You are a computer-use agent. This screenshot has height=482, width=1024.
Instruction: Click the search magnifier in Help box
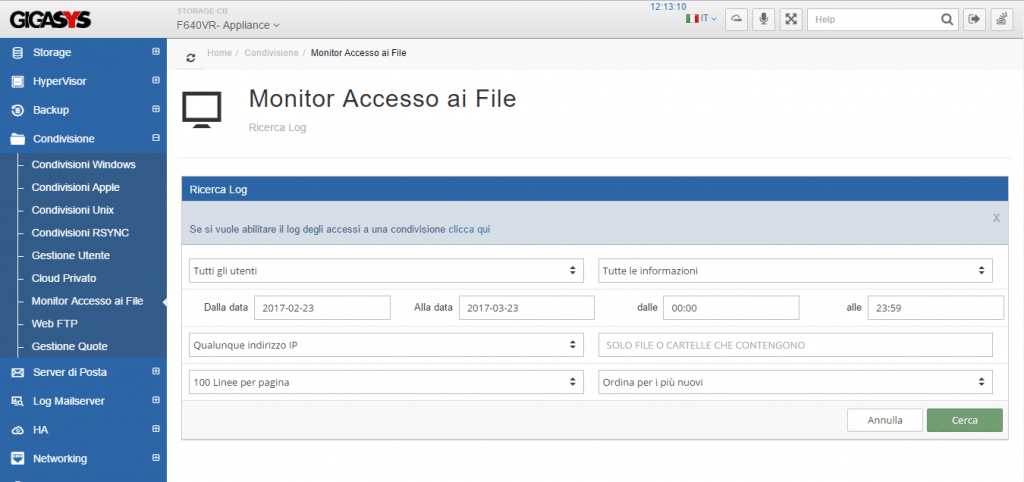[946, 20]
